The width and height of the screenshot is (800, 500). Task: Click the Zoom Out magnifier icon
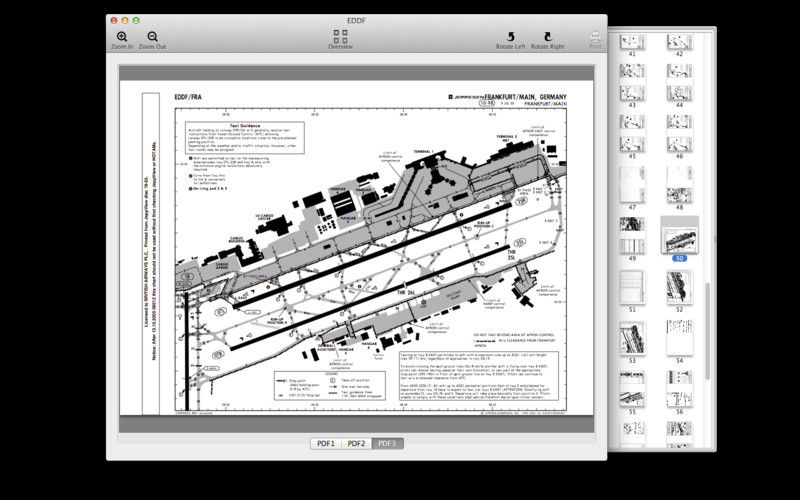tap(152, 37)
